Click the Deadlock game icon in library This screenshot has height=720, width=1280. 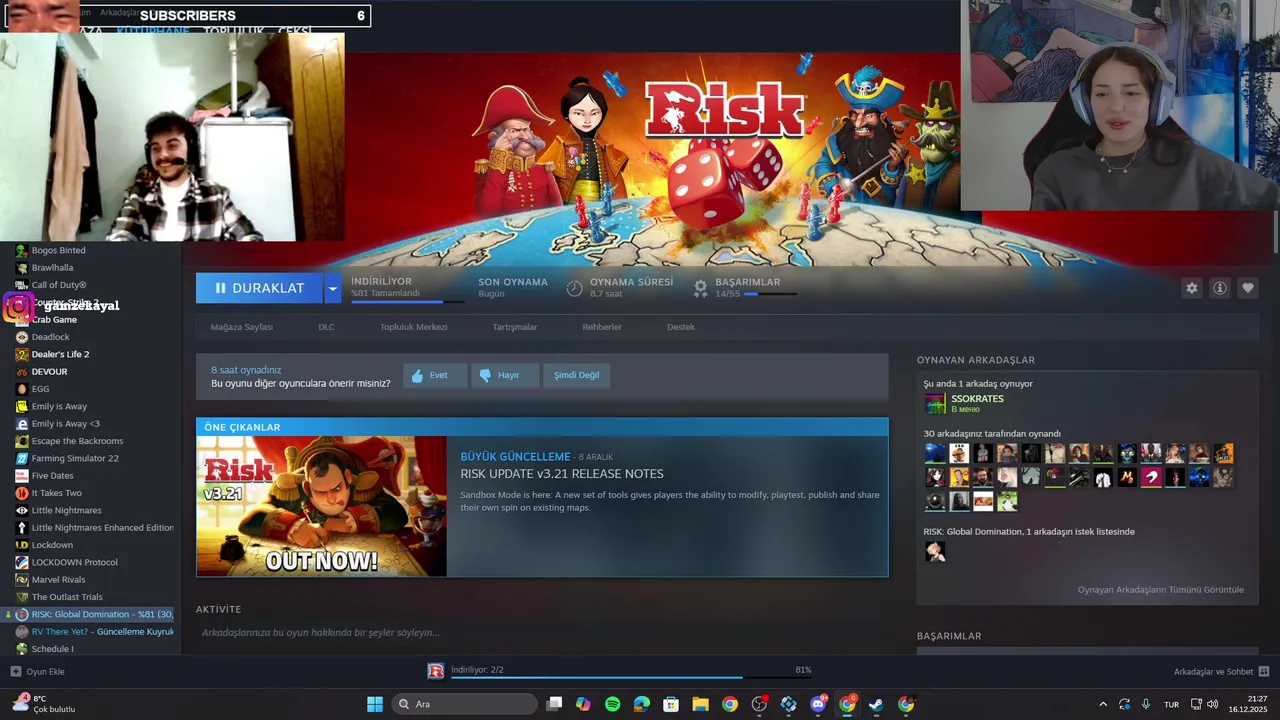point(22,337)
